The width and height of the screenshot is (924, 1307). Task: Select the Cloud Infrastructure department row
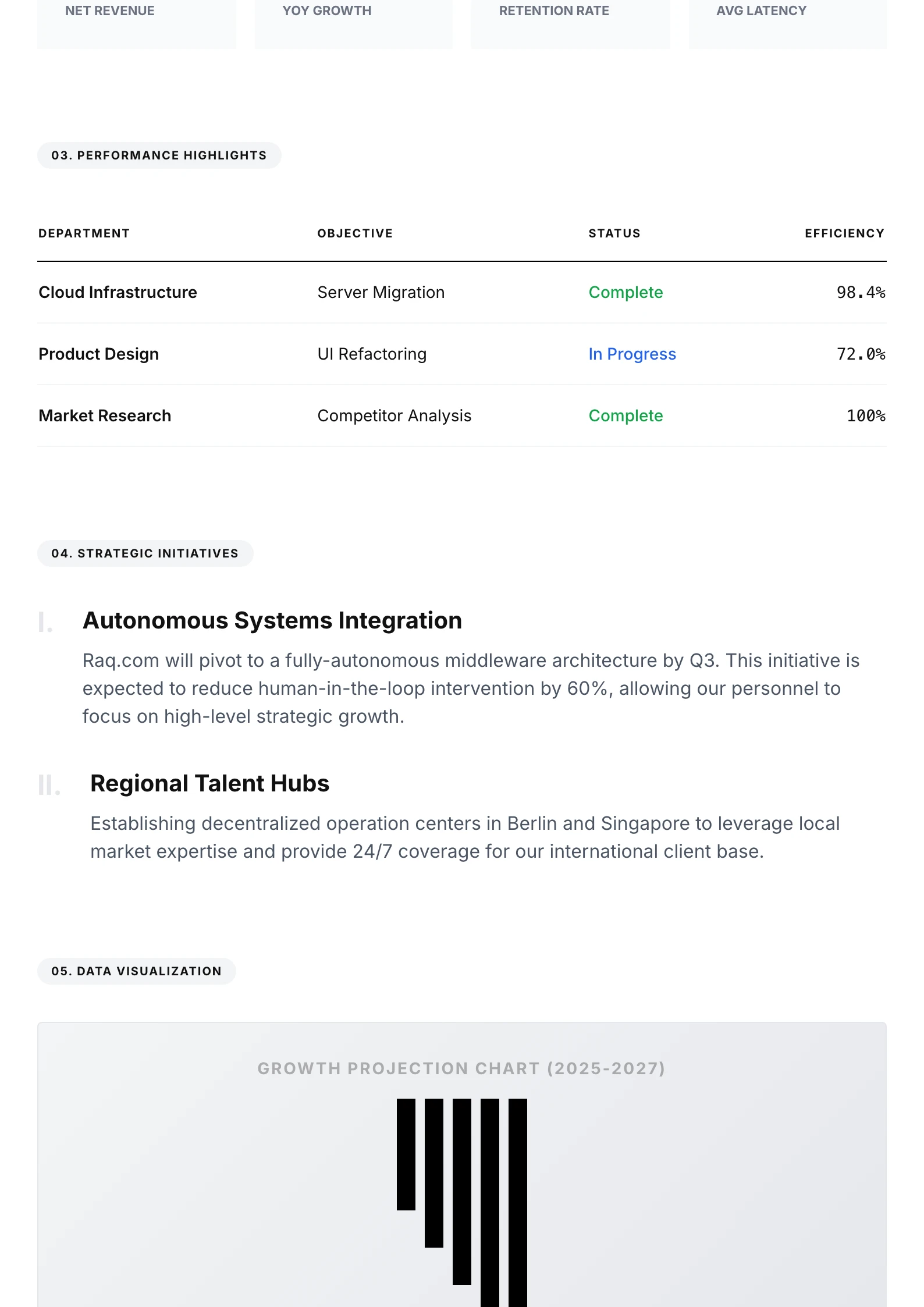[118, 292]
